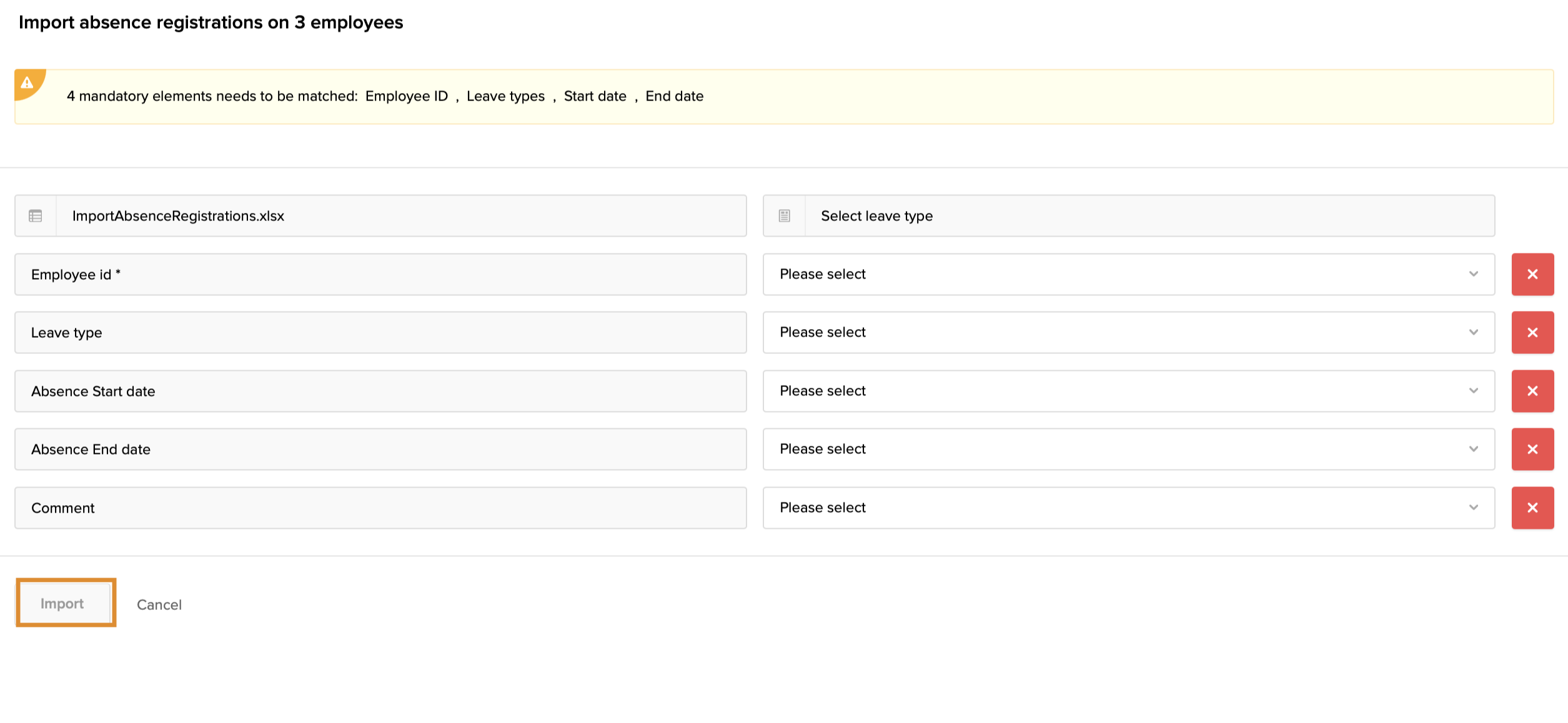Screen dimensions: 1568x723
Task: Click the Absence Start date source field
Action: pyautogui.click(x=380, y=391)
